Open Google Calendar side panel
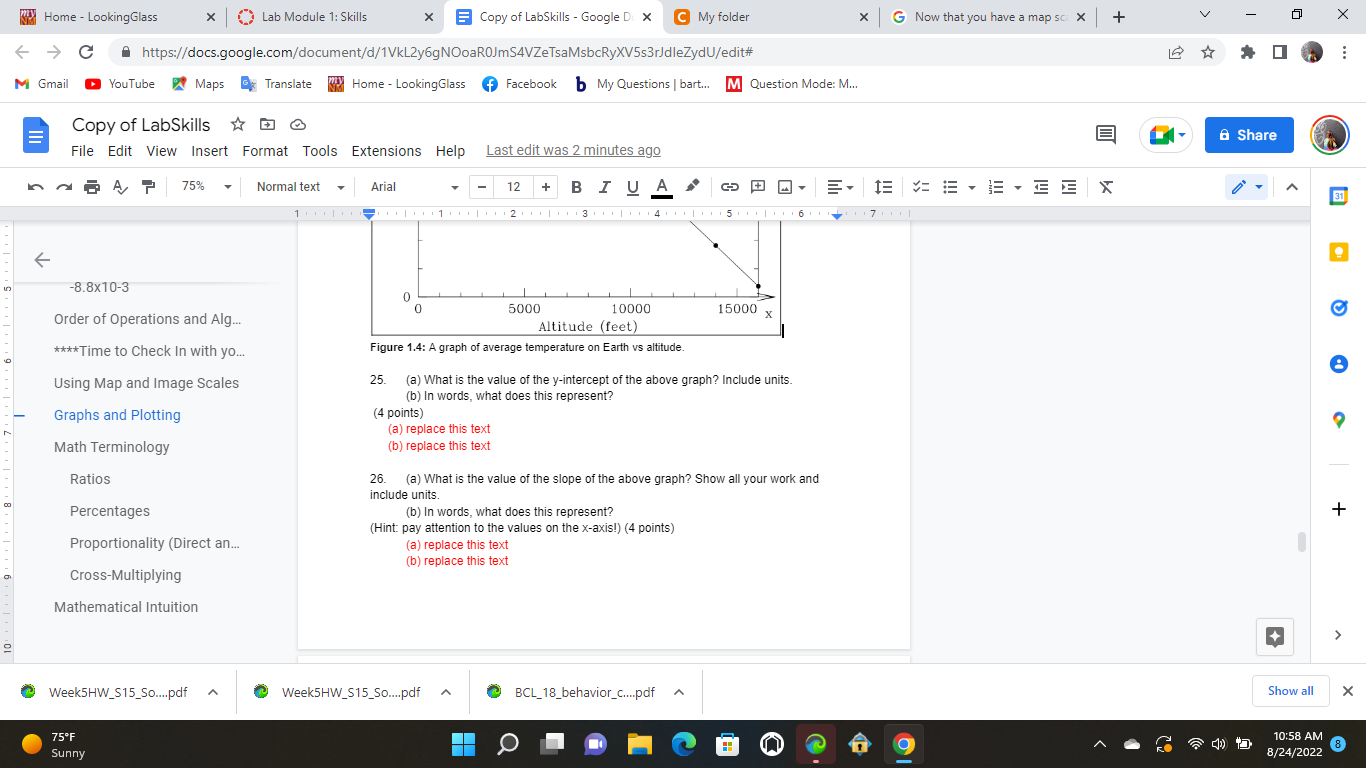Screen dimensions: 1366x768 [x=1338, y=197]
